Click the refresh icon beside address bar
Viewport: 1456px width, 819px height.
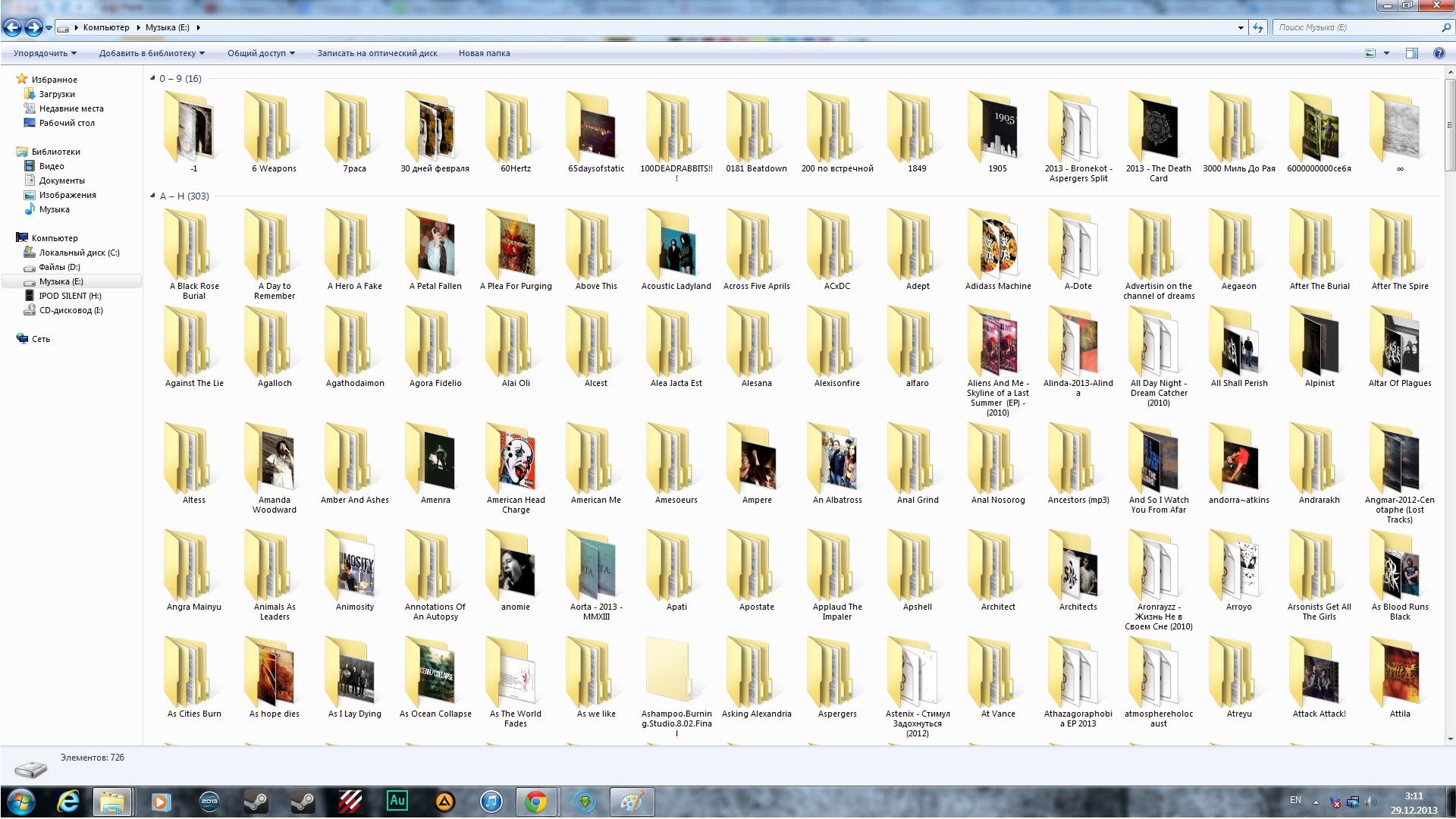point(1258,28)
